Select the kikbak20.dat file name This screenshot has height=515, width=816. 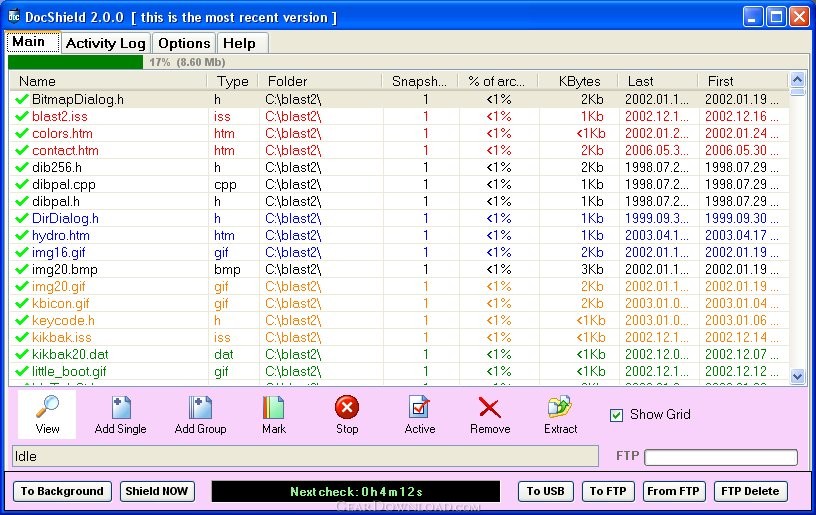(x=70, y=355)
